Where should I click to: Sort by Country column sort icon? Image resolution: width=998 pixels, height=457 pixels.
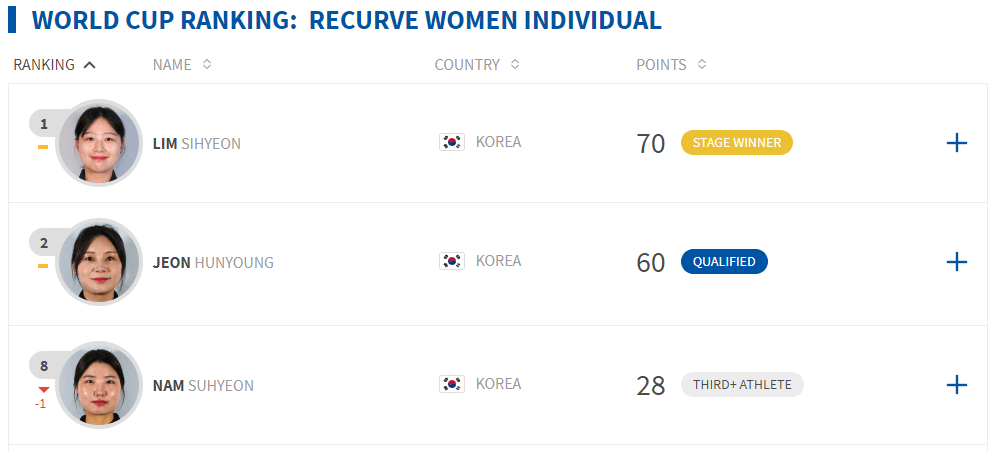[x=515, y=64]
